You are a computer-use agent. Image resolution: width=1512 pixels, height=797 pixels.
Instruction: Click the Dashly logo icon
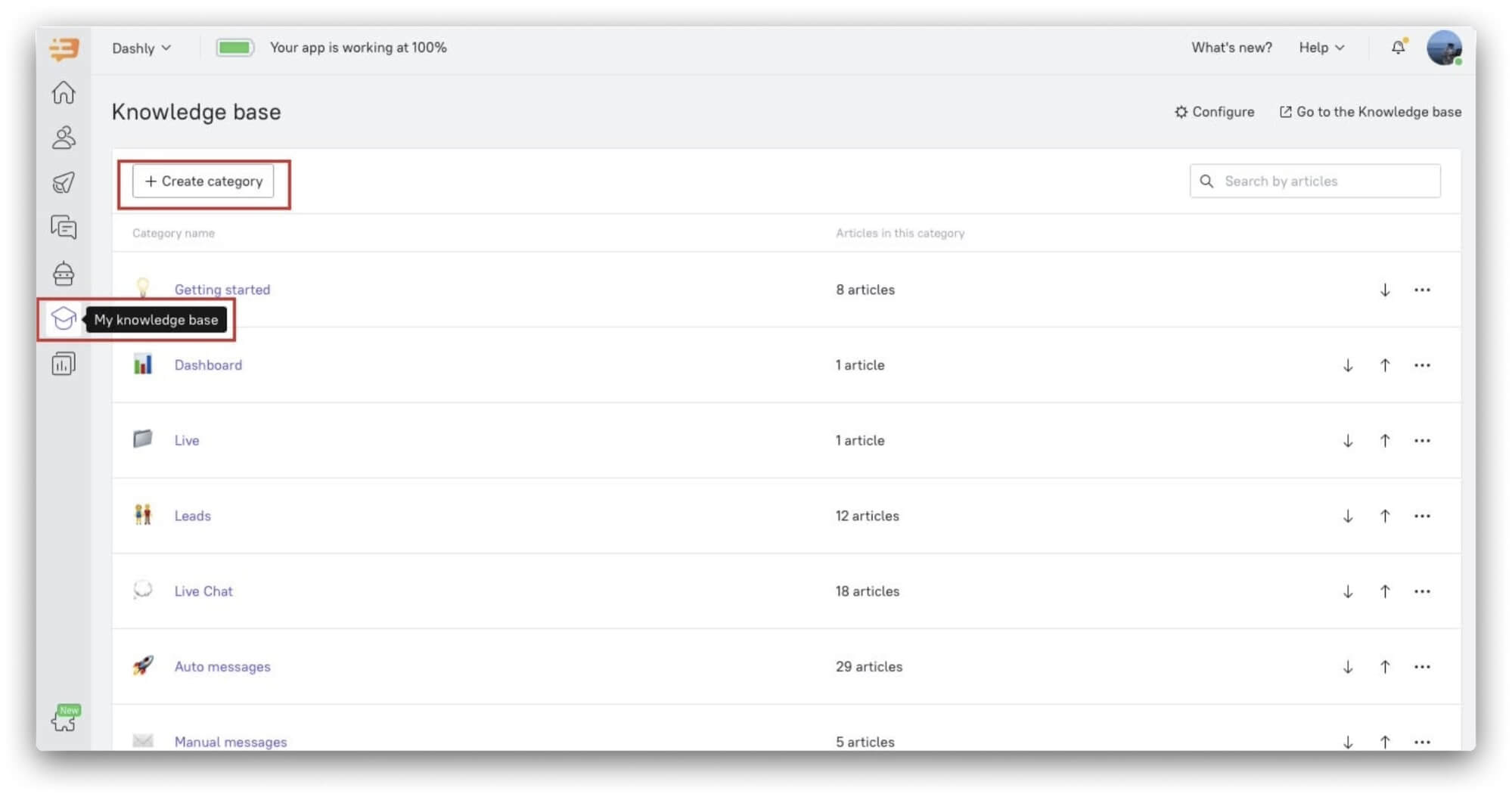pyautogui.click(x=64, y=48)
